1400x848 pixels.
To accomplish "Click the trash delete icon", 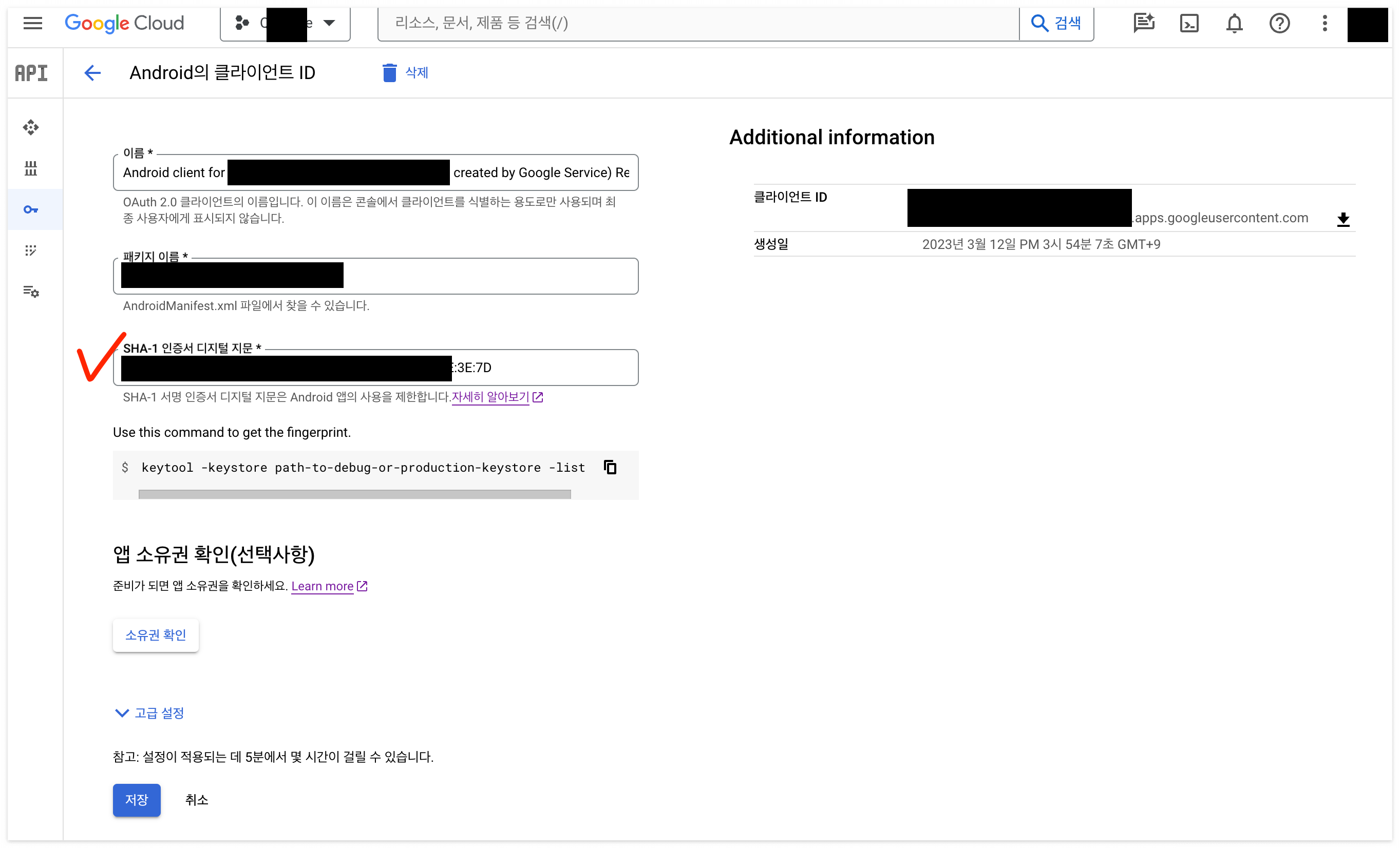I will point(389,73).
